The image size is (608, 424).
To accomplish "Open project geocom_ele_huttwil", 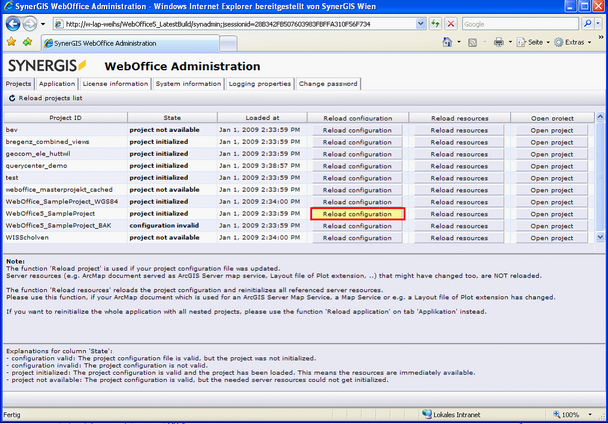I will coord(552,154).
